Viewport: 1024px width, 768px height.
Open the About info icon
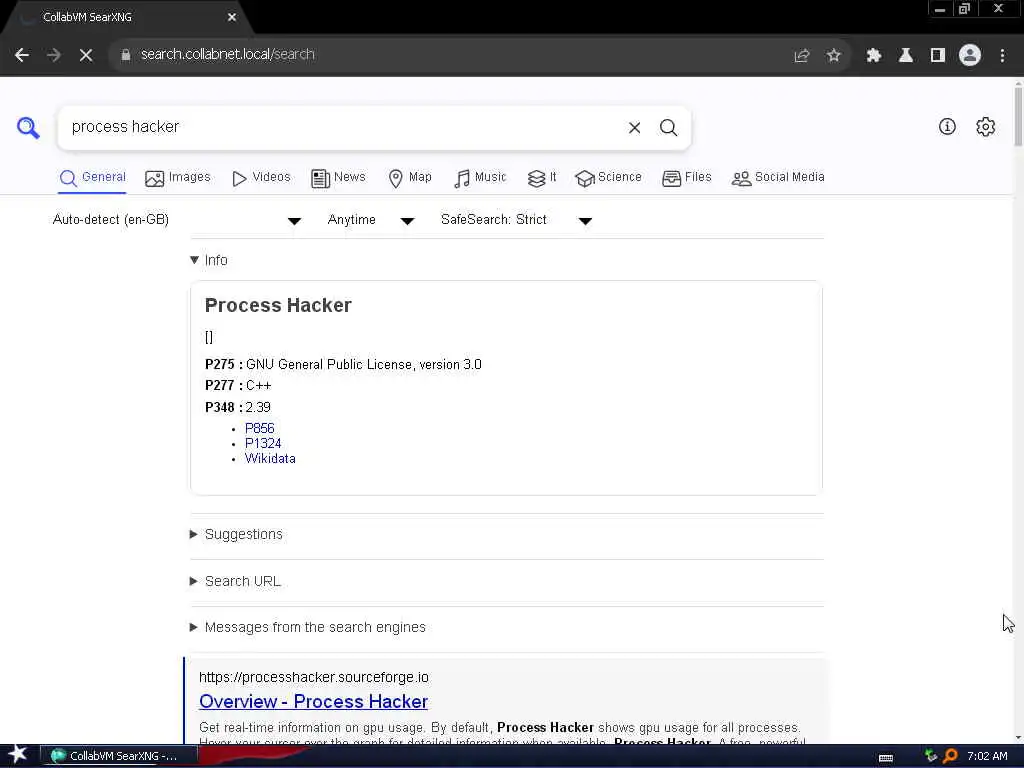click(x=947, y=127)
